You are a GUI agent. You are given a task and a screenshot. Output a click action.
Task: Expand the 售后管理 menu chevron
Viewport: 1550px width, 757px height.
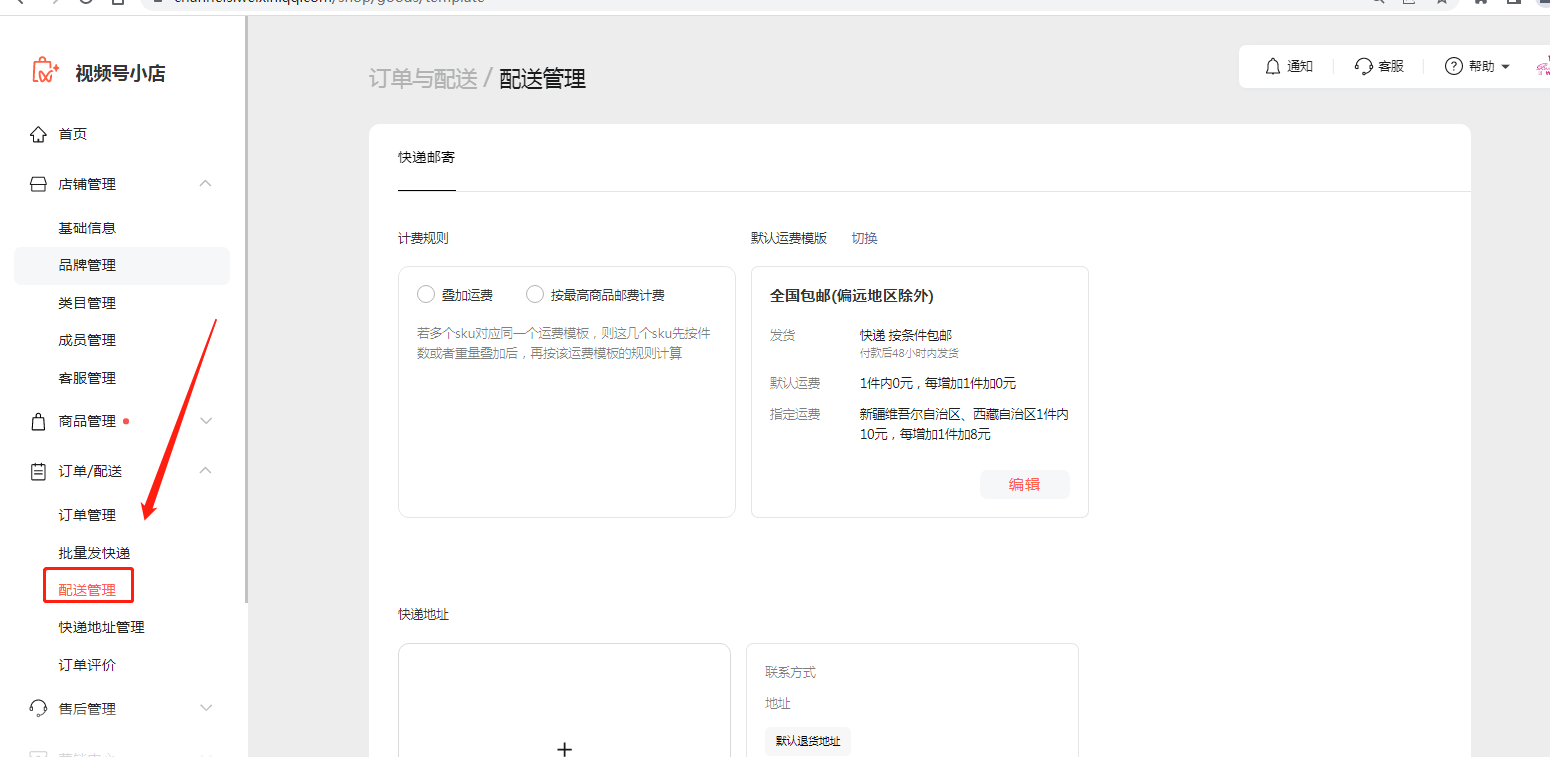pos(206,709)
